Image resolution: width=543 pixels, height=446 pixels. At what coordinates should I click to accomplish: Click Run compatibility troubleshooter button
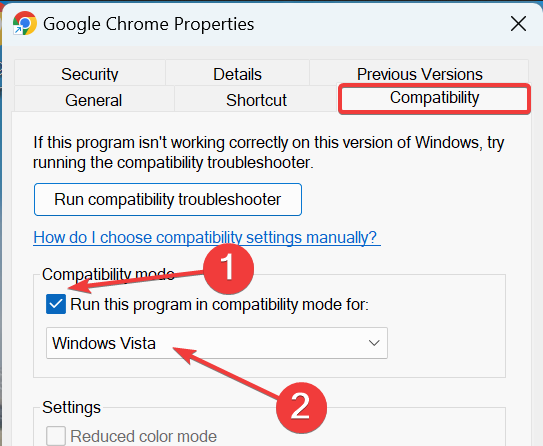pyautogui.click(x=168, y=200)
